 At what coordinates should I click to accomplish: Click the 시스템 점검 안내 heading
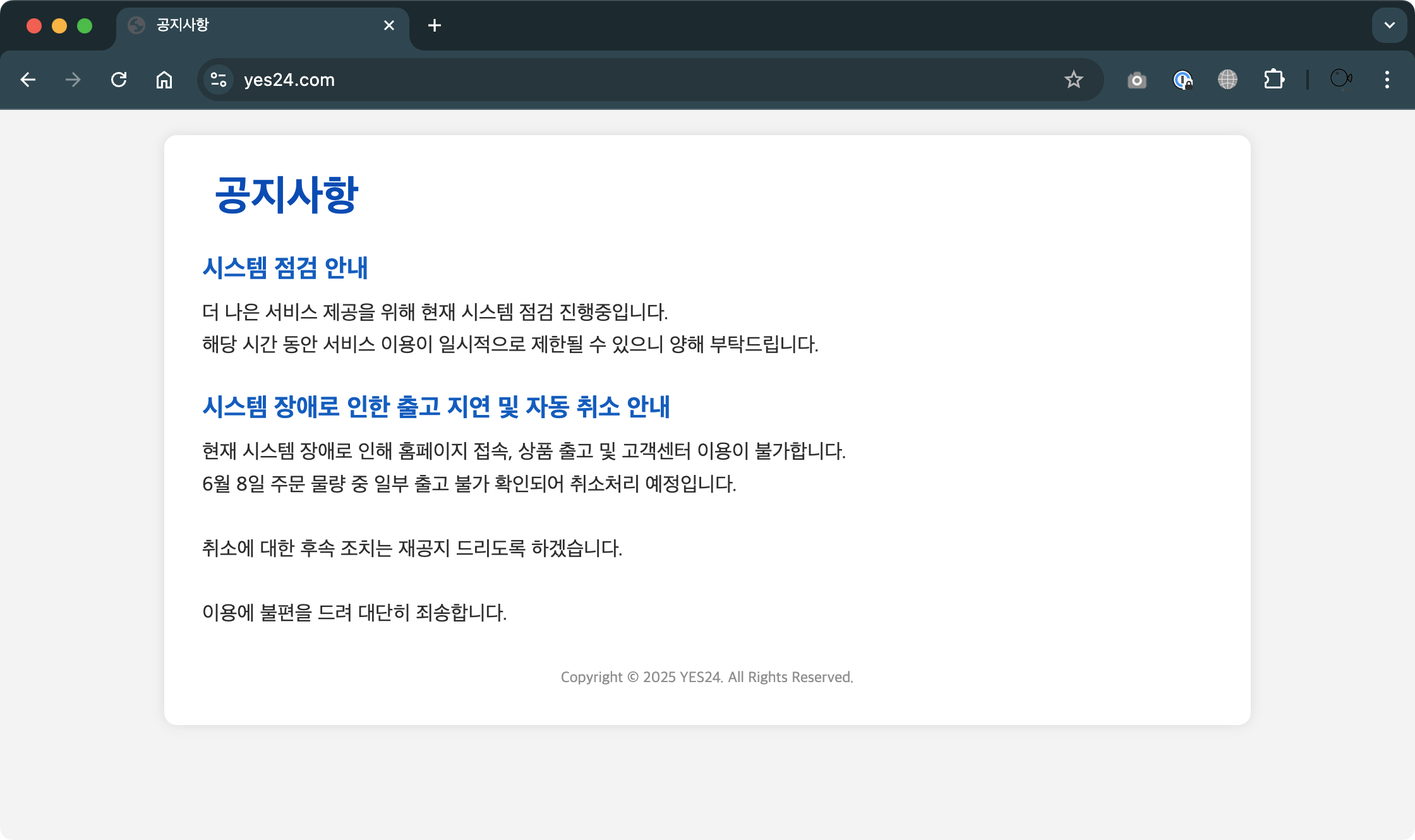coord(285,268)
